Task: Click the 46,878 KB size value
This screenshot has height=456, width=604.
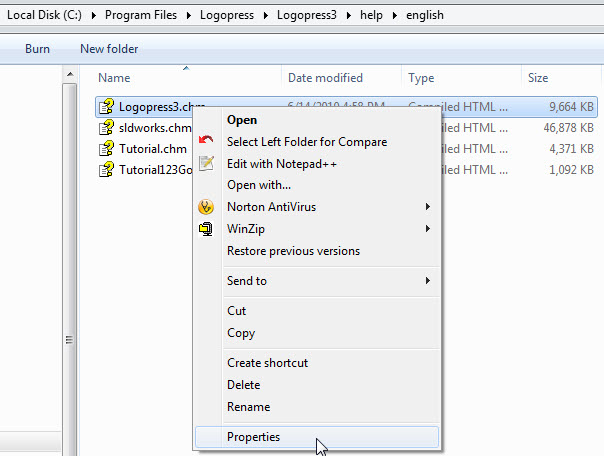Action: 569,127
